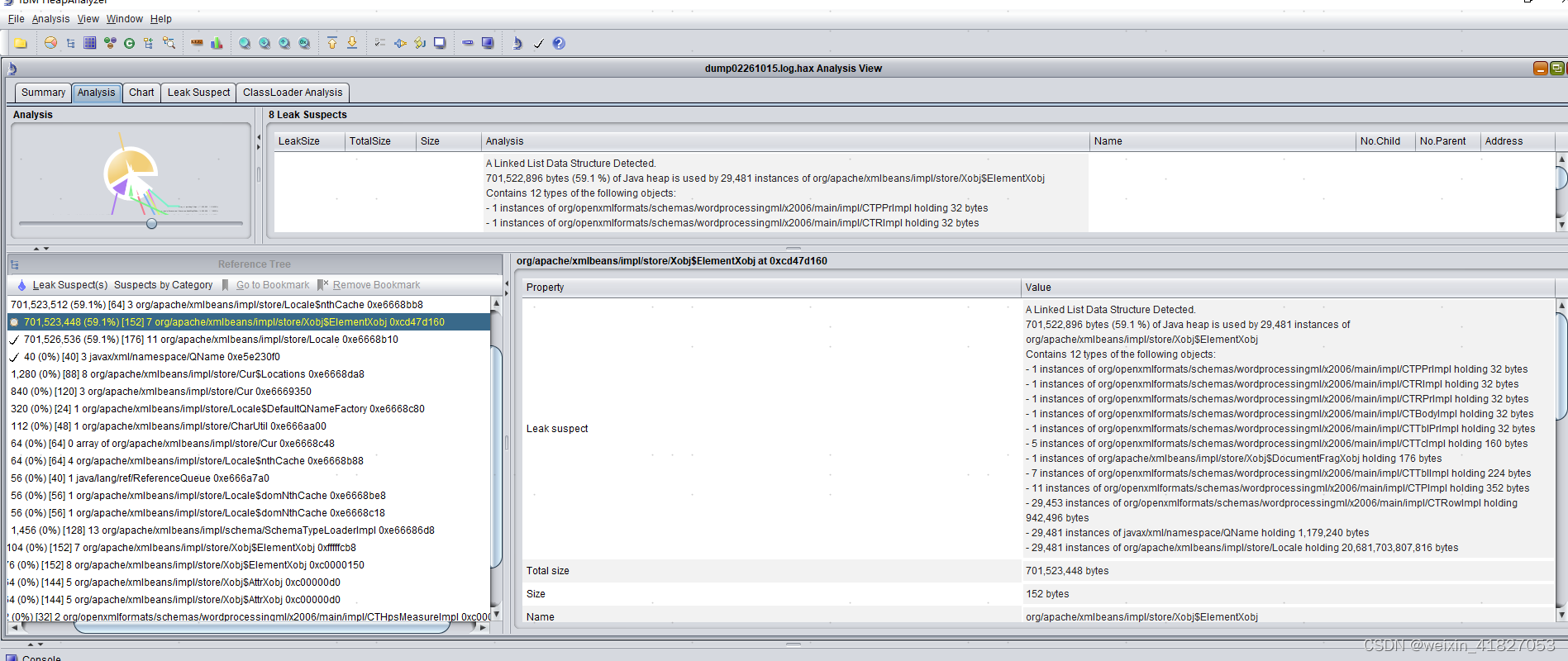
Task: Click the black checkmark toolbar icon
Action: coord(538,43)
